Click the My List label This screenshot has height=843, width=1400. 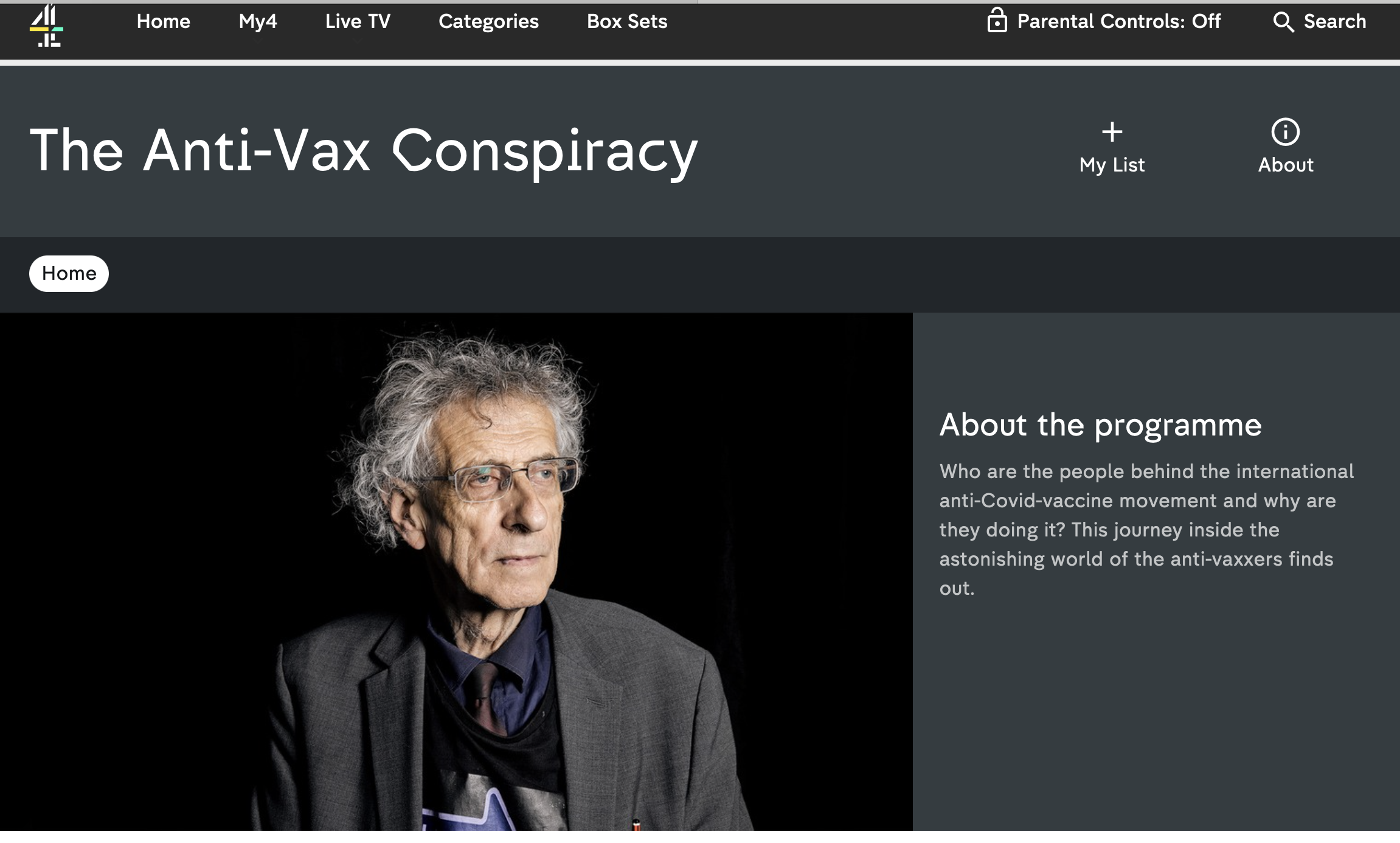[x=1112, y=165]
